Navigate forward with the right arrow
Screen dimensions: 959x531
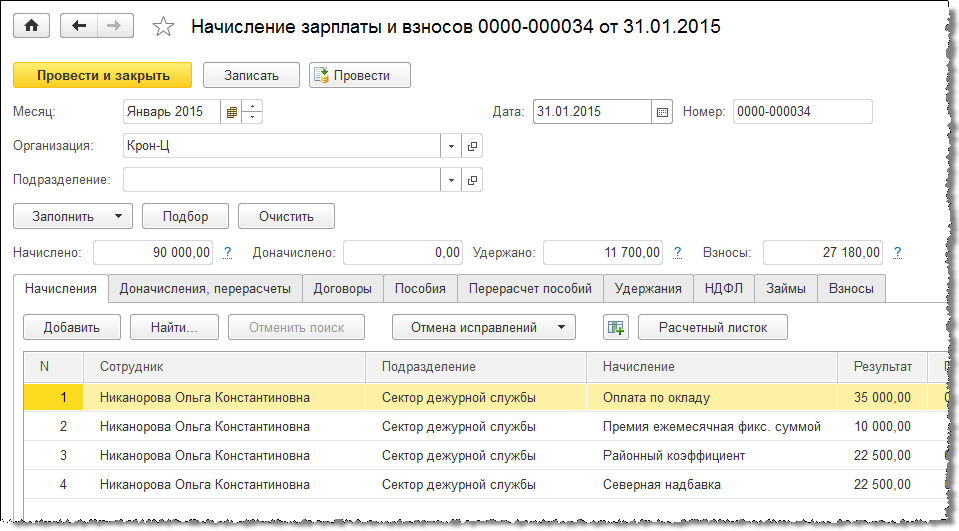(114, 26)
